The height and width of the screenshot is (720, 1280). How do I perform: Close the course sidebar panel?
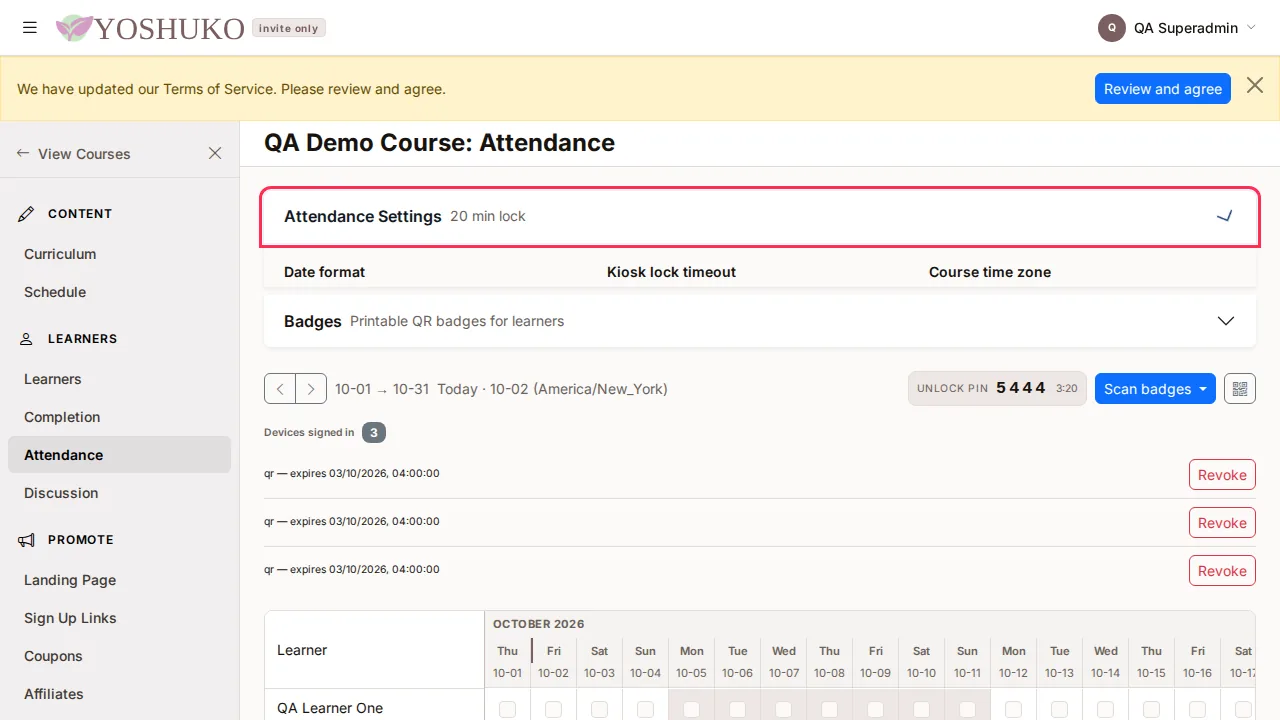[215, 153]
